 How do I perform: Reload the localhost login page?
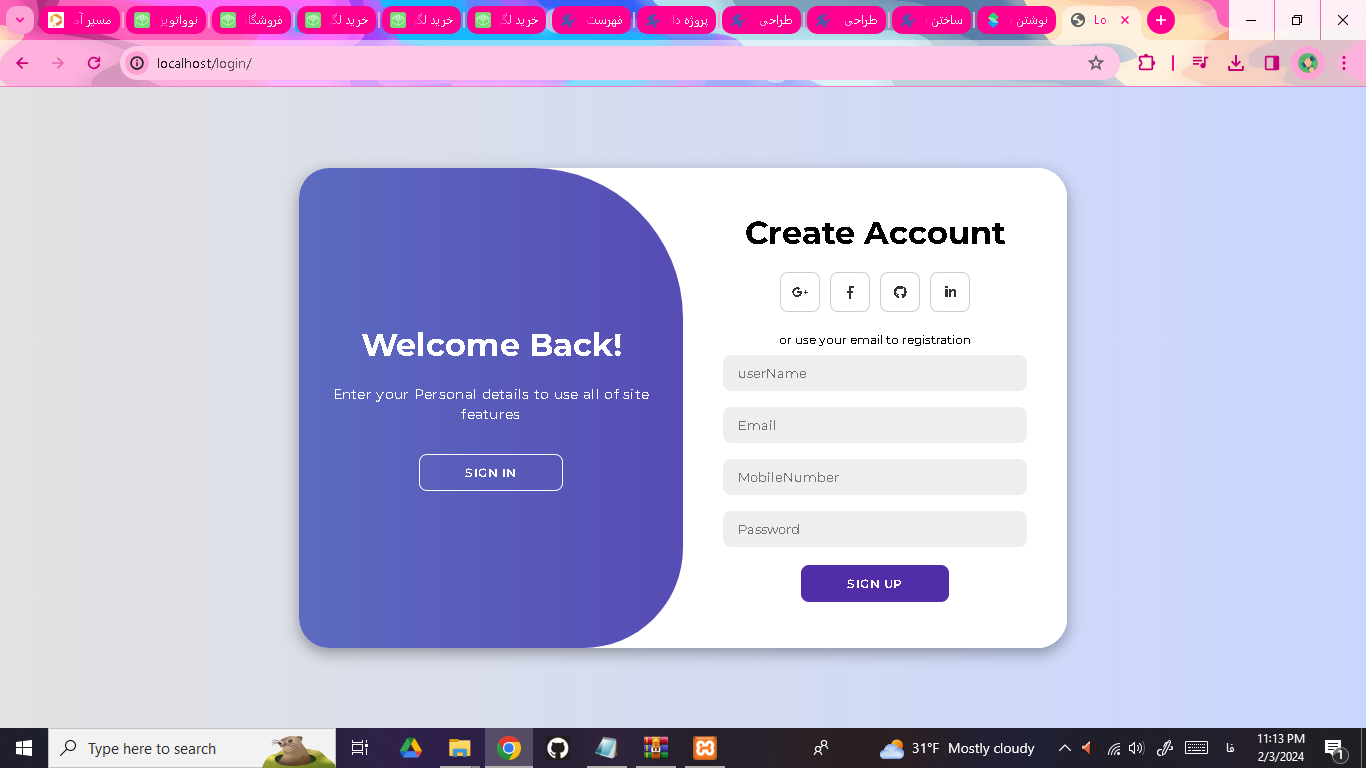94,63
